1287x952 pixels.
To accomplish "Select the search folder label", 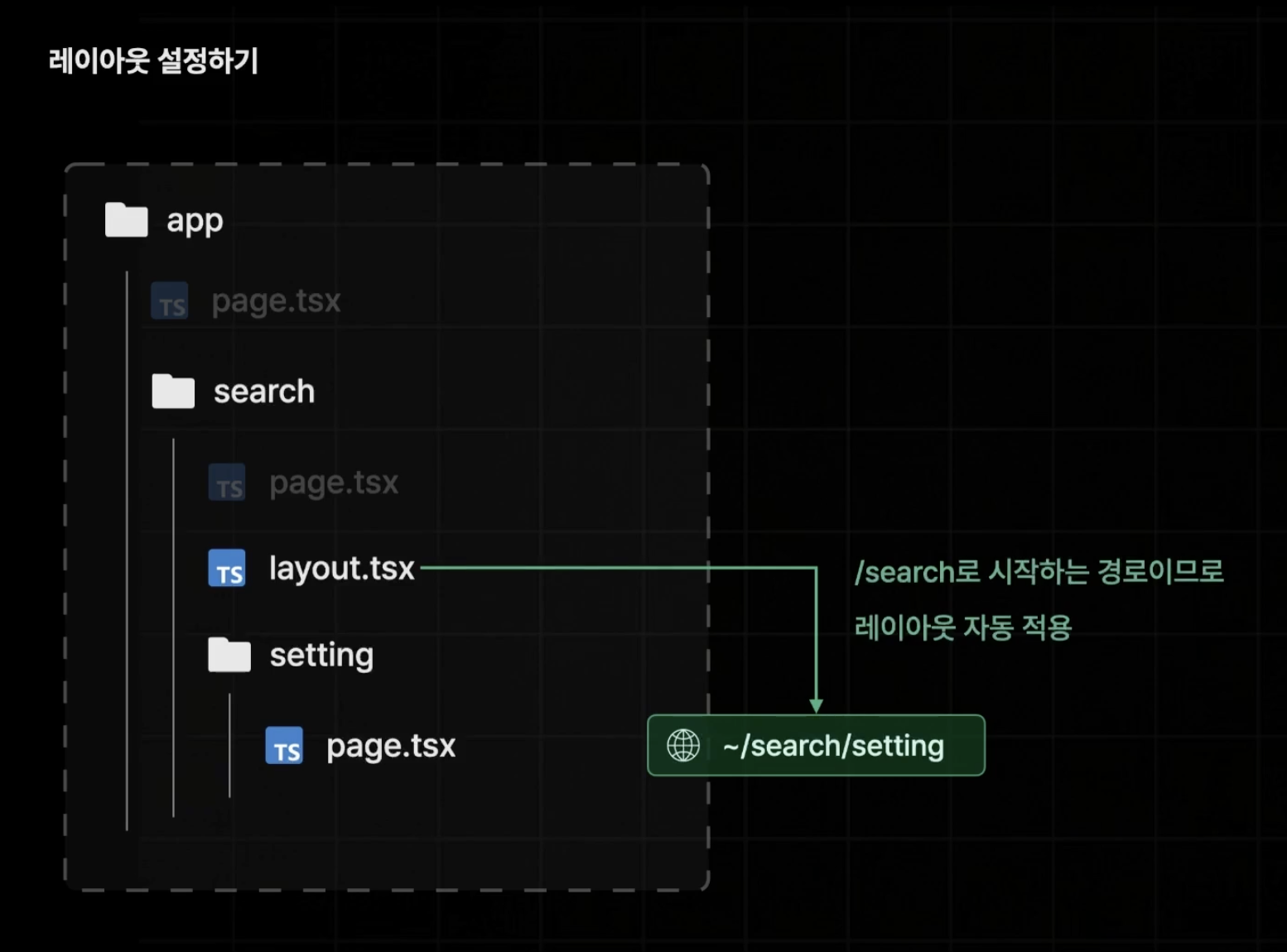I will [264, 392].
